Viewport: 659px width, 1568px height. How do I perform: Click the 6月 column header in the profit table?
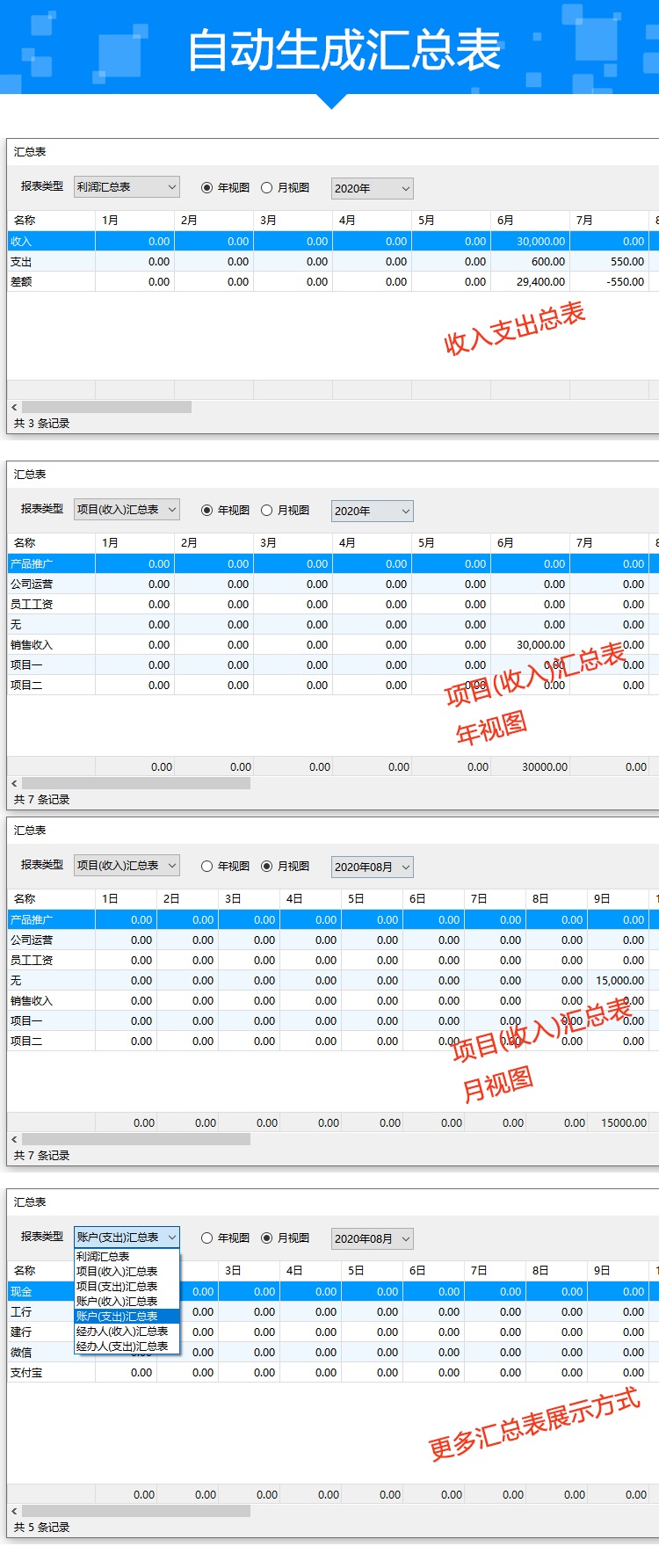[x=530, y=220]
